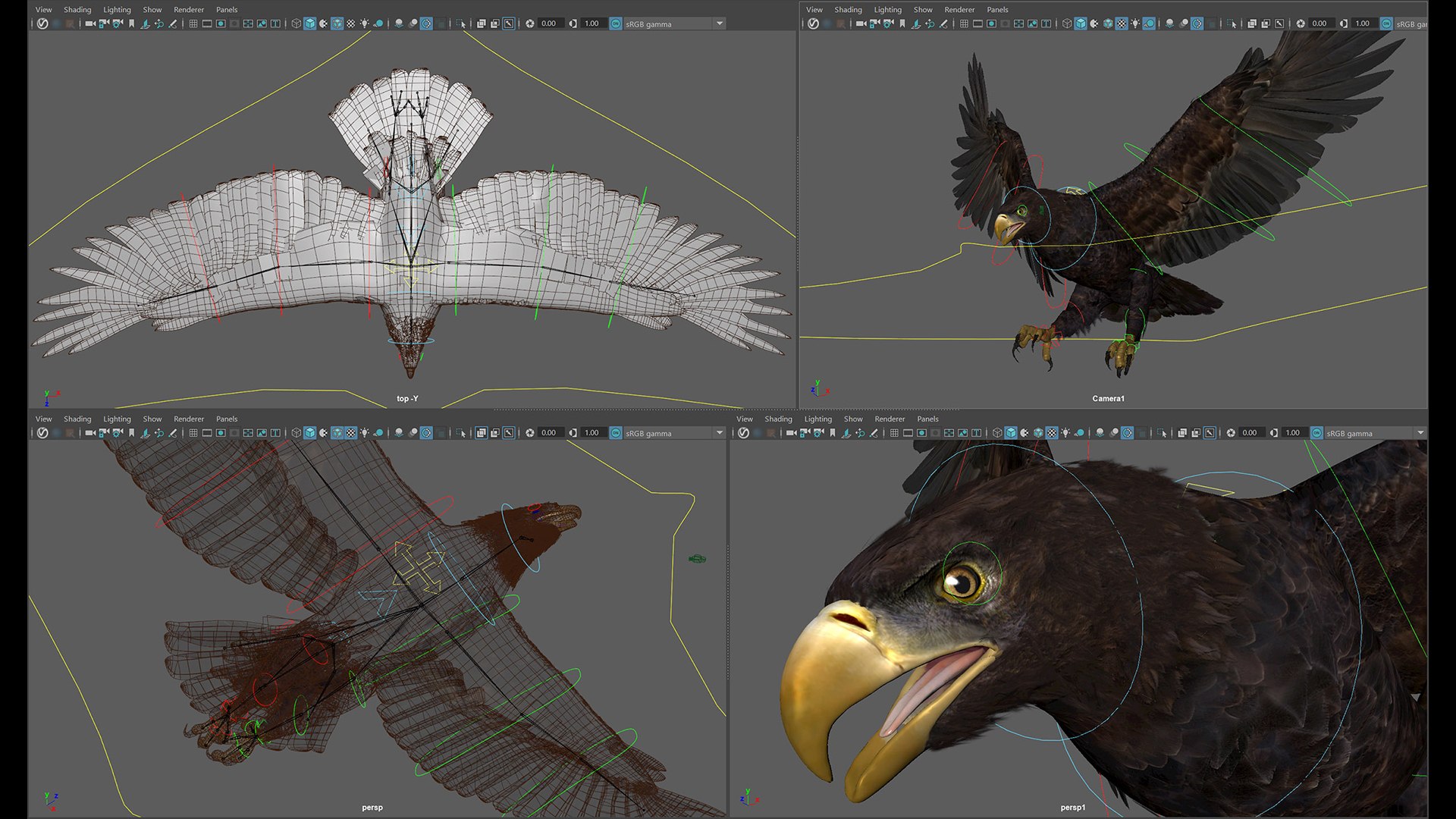Screen dimensions: 1456x819
Task: Click Film Gate icon in Camera1 panel
Action: click(x=977, y=24)
